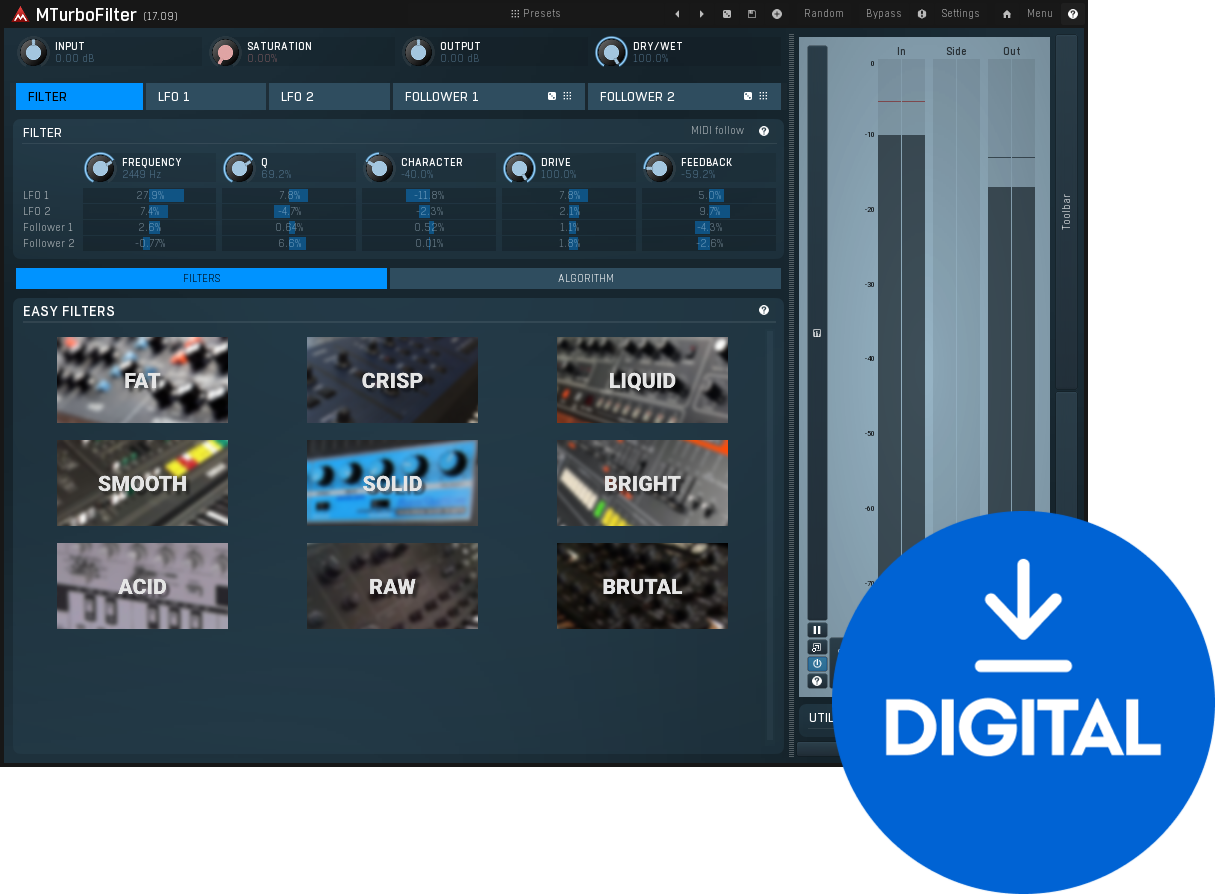Select the FILTERS sub-tab
Screen dimensions: 1215x894
pos(201,278)
